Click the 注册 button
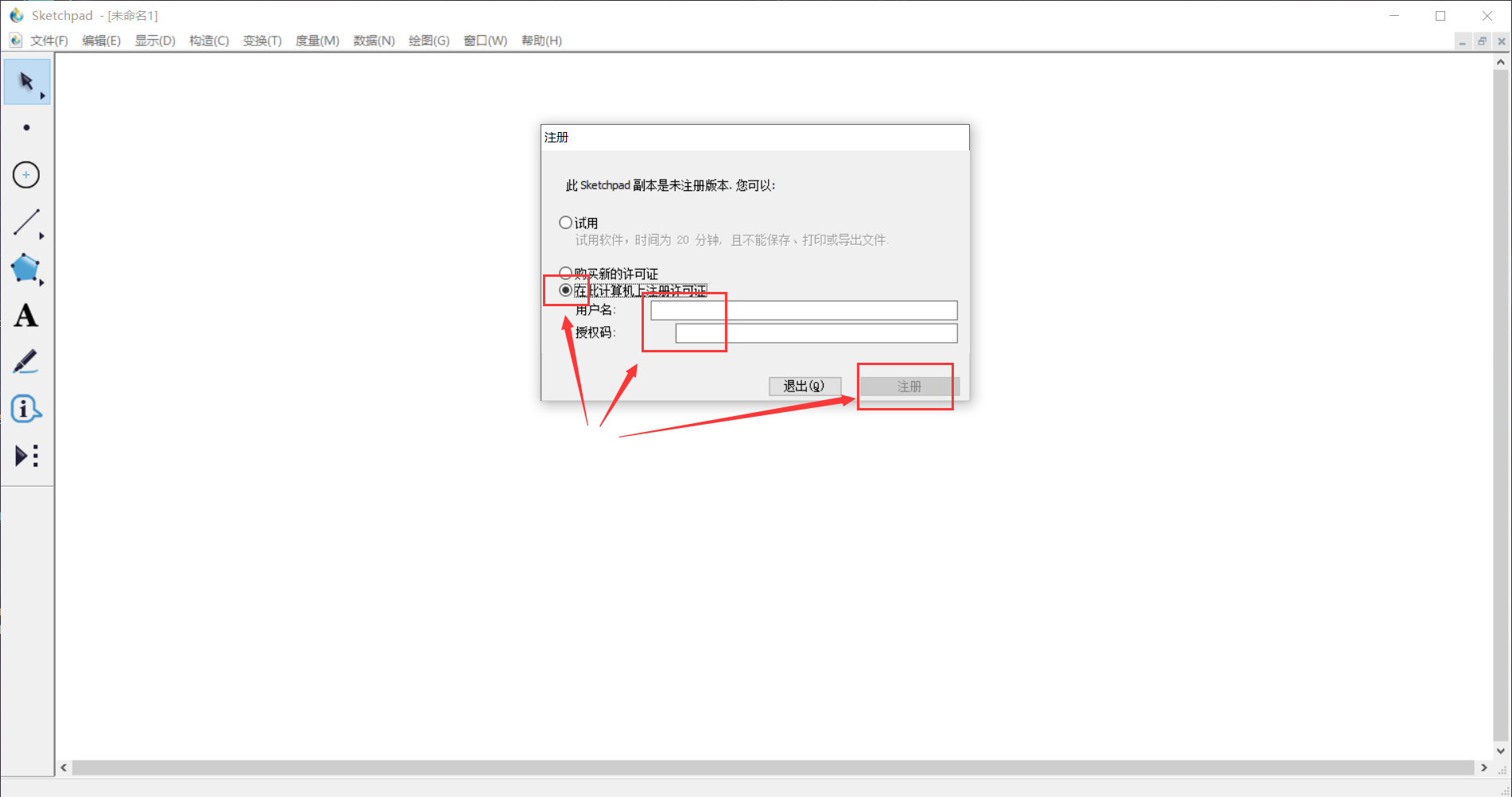 [909, 387]
